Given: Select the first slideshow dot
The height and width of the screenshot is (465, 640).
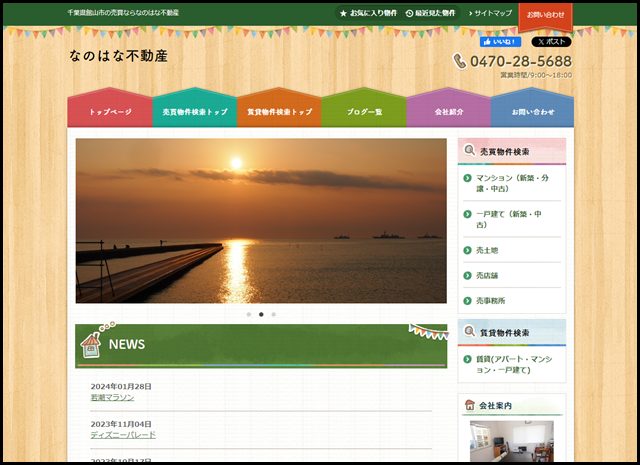Looking at the screenshot, I should [x=249, y=314].
